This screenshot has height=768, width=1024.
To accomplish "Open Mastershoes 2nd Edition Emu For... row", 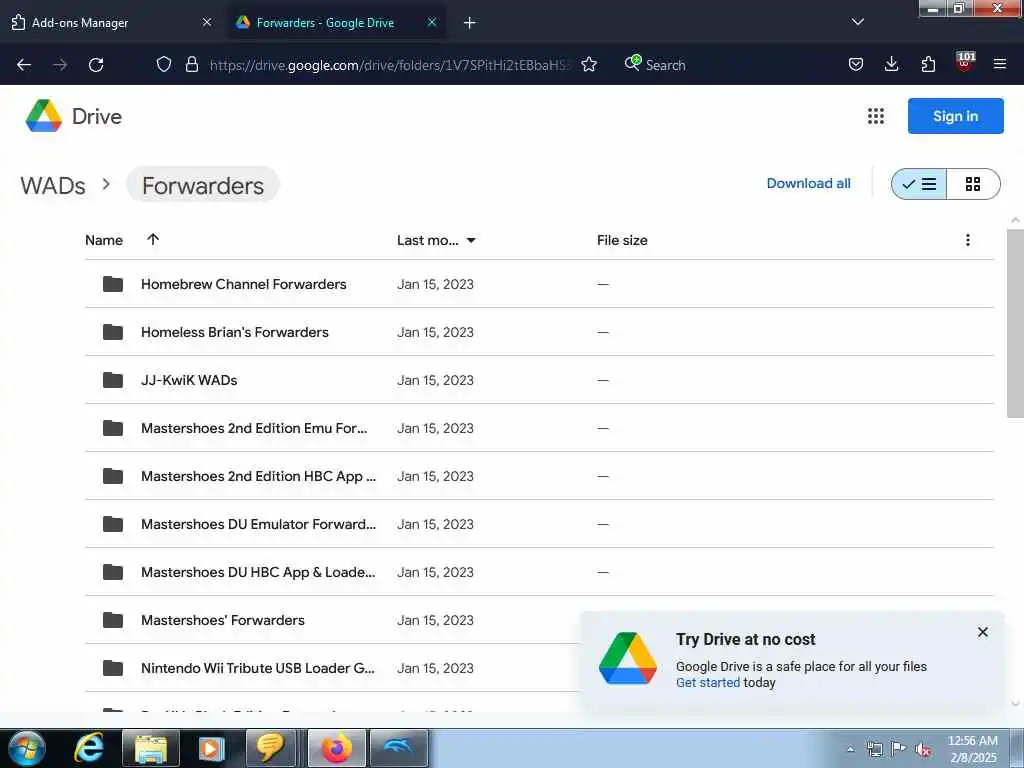I will coord(539,428).
